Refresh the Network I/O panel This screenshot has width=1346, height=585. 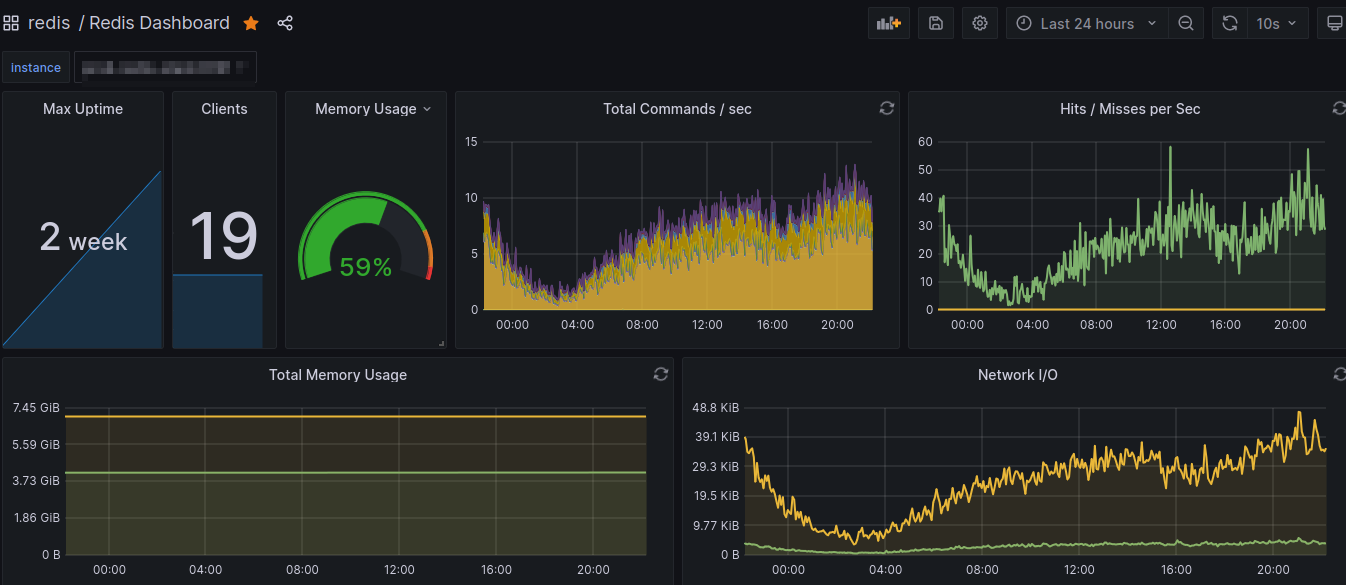pyautogui.click(x=1339, y=374)
